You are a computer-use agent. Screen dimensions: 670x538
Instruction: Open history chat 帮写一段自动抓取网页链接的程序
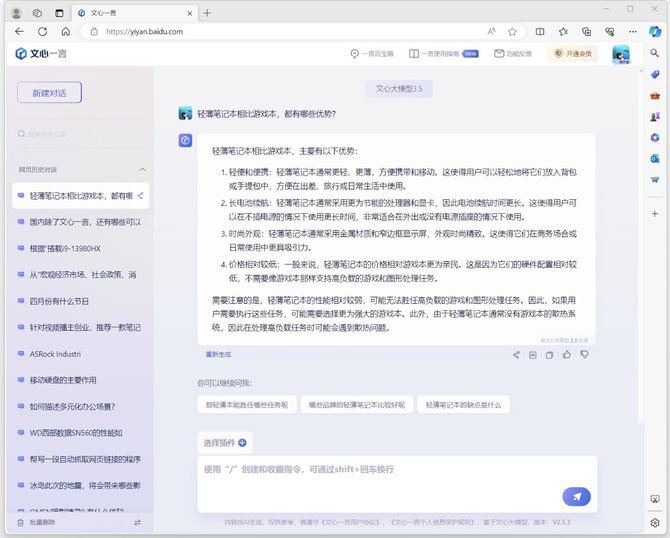click(81, 459)
